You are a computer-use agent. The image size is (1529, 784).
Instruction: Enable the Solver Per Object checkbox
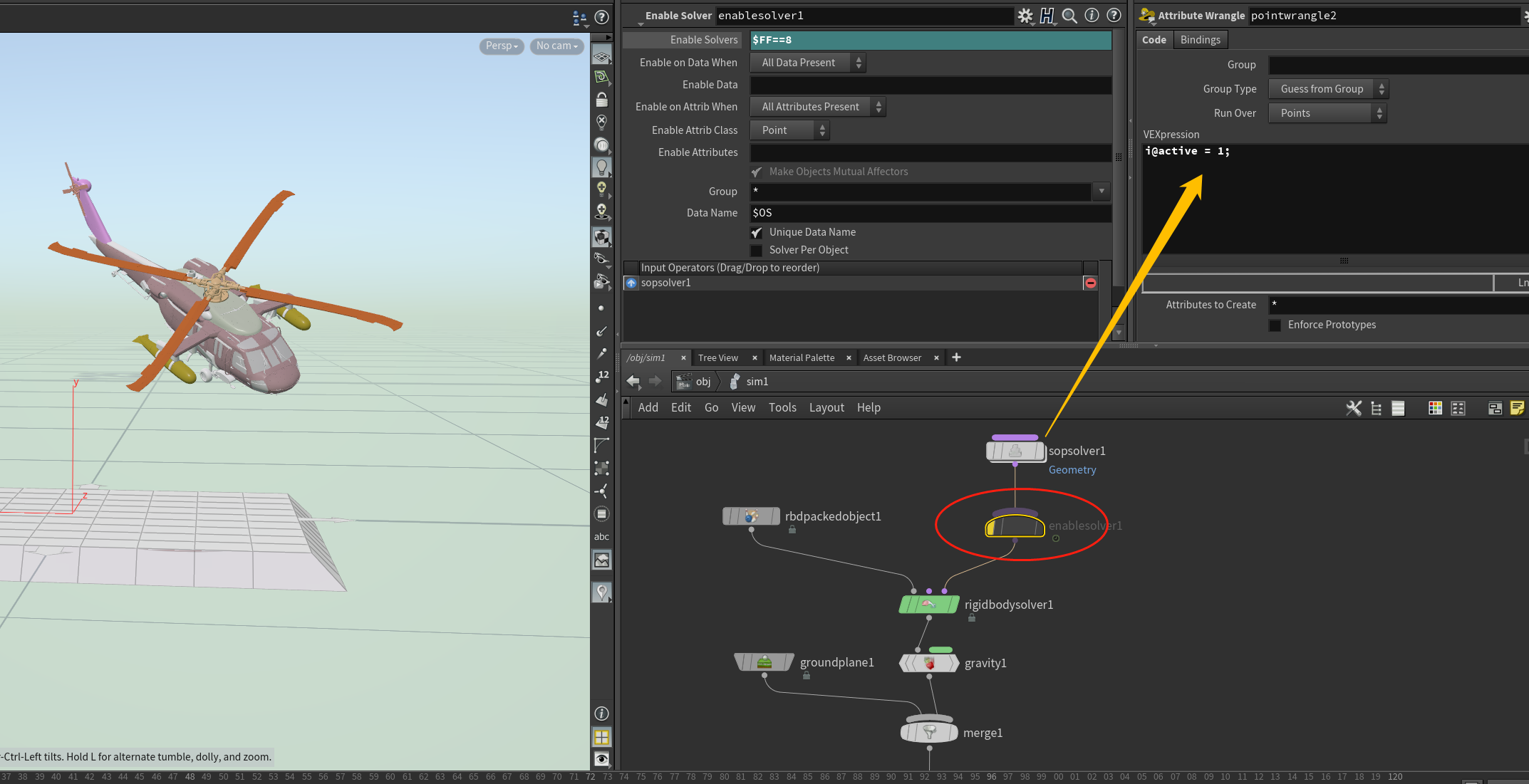coord(757,251)
